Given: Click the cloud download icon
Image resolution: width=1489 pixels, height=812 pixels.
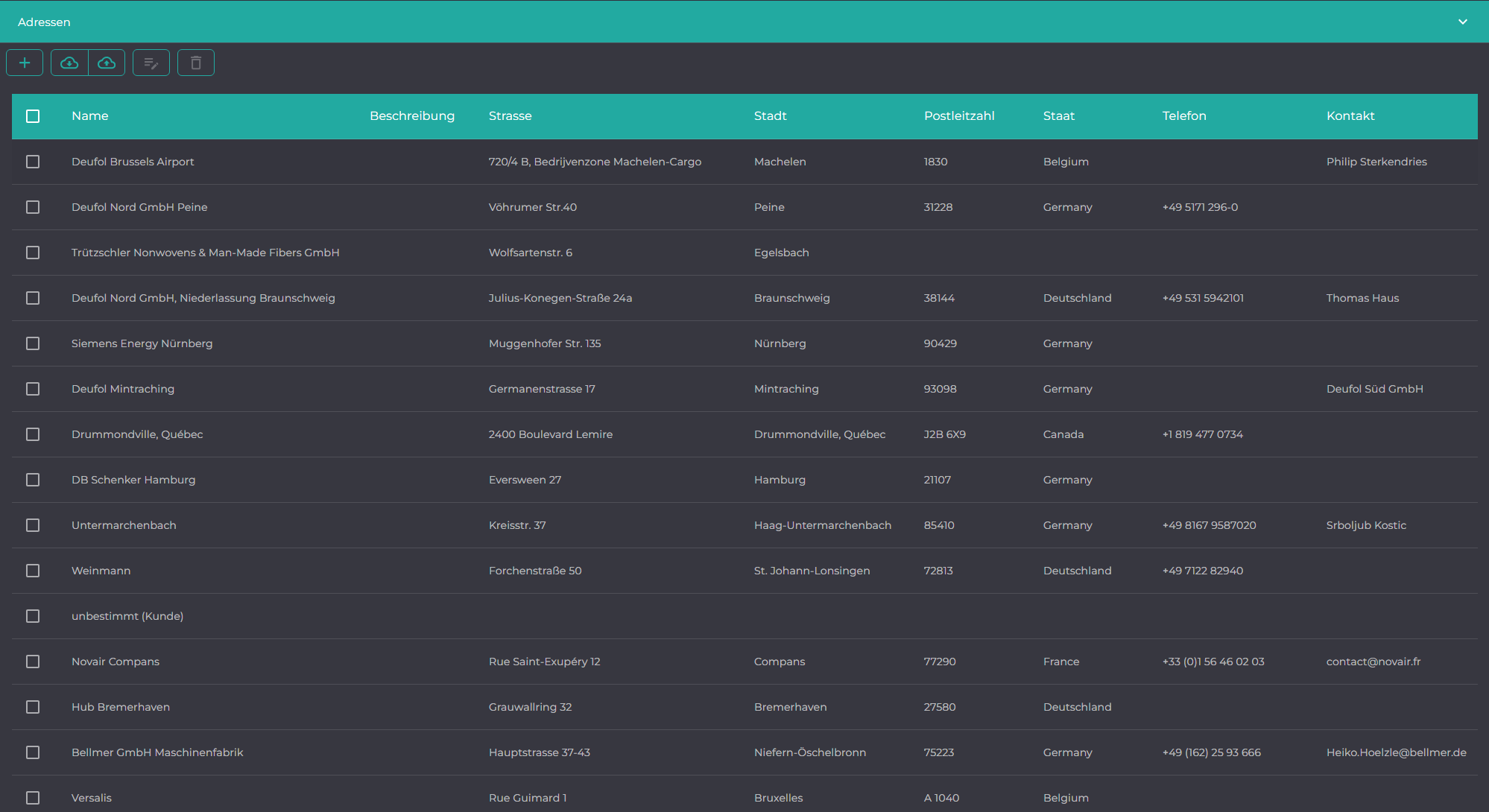Looking at the screenshot, I should [x=69, y=63].
